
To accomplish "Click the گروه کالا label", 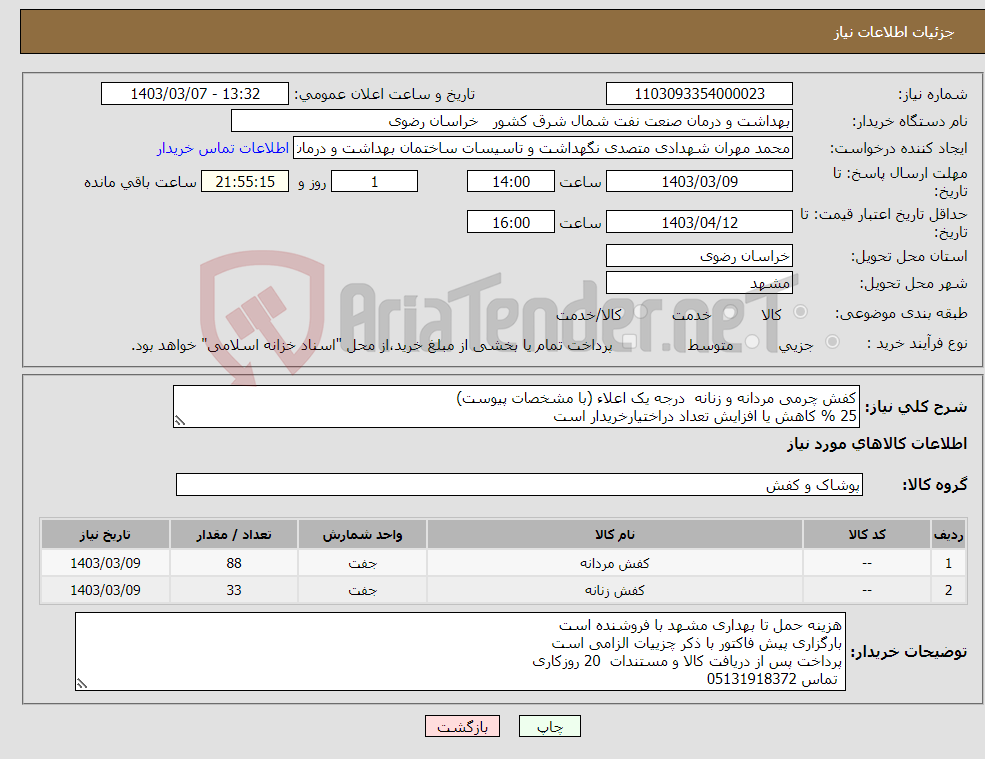I will pos(935,484).
